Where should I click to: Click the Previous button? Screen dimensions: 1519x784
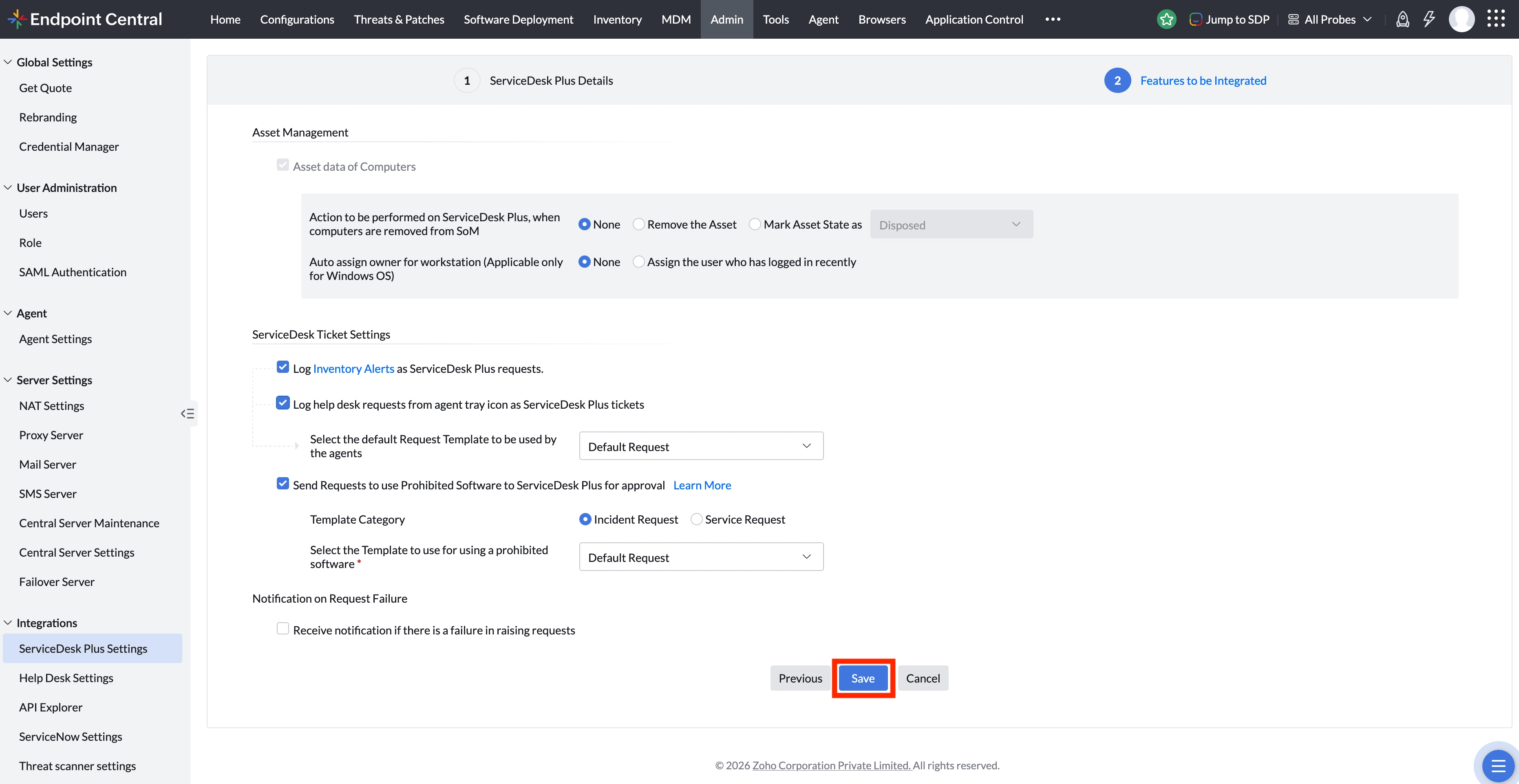tap(800, 678)
